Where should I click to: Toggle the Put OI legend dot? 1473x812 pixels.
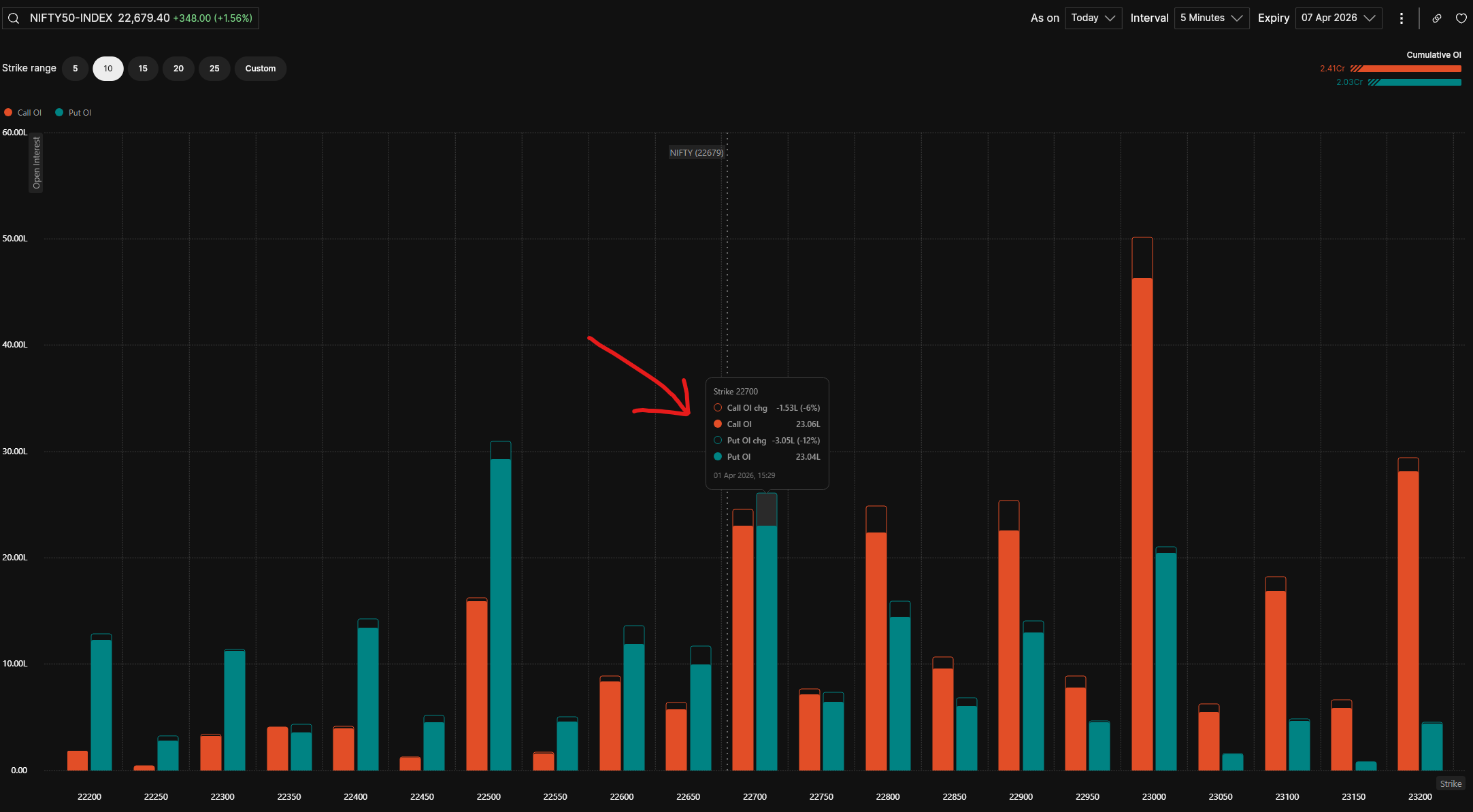pyautogui.click(x=59, y=113)
